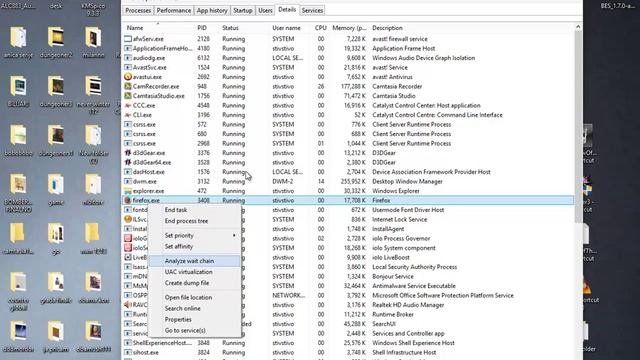640x360 pixels.
Task: Click the ShellExperienceHost process icon
Action: point(128,343)
